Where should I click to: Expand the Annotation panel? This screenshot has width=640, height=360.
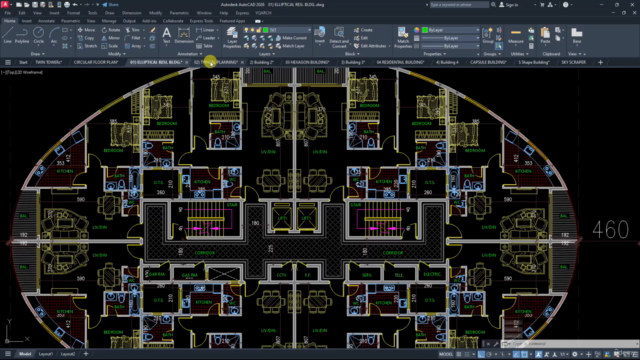[x=190, y=54]
